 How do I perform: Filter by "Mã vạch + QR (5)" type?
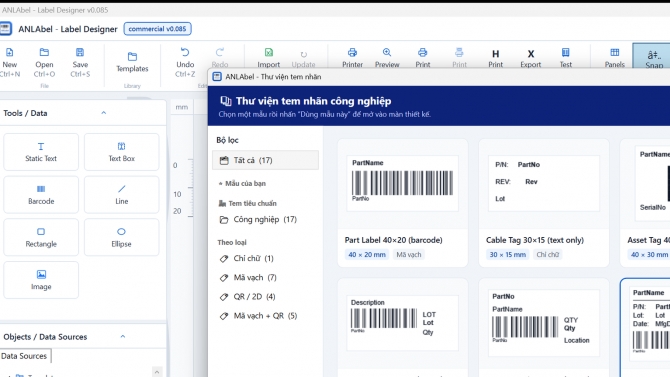coord(259,316)
